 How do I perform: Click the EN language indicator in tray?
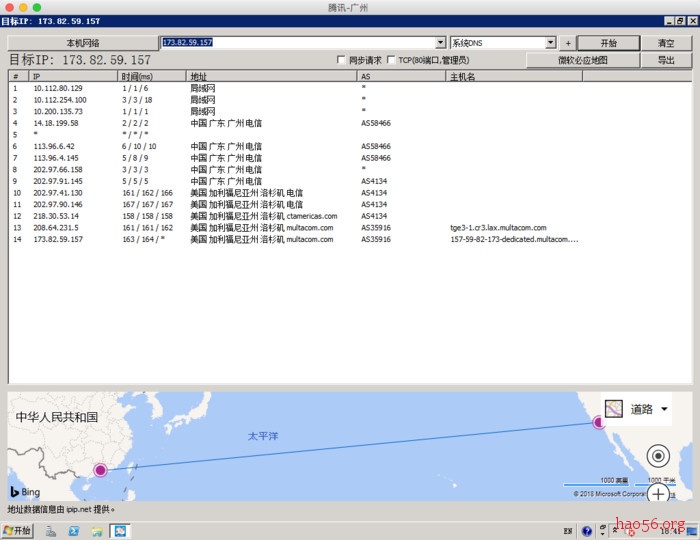pos(567,531)
